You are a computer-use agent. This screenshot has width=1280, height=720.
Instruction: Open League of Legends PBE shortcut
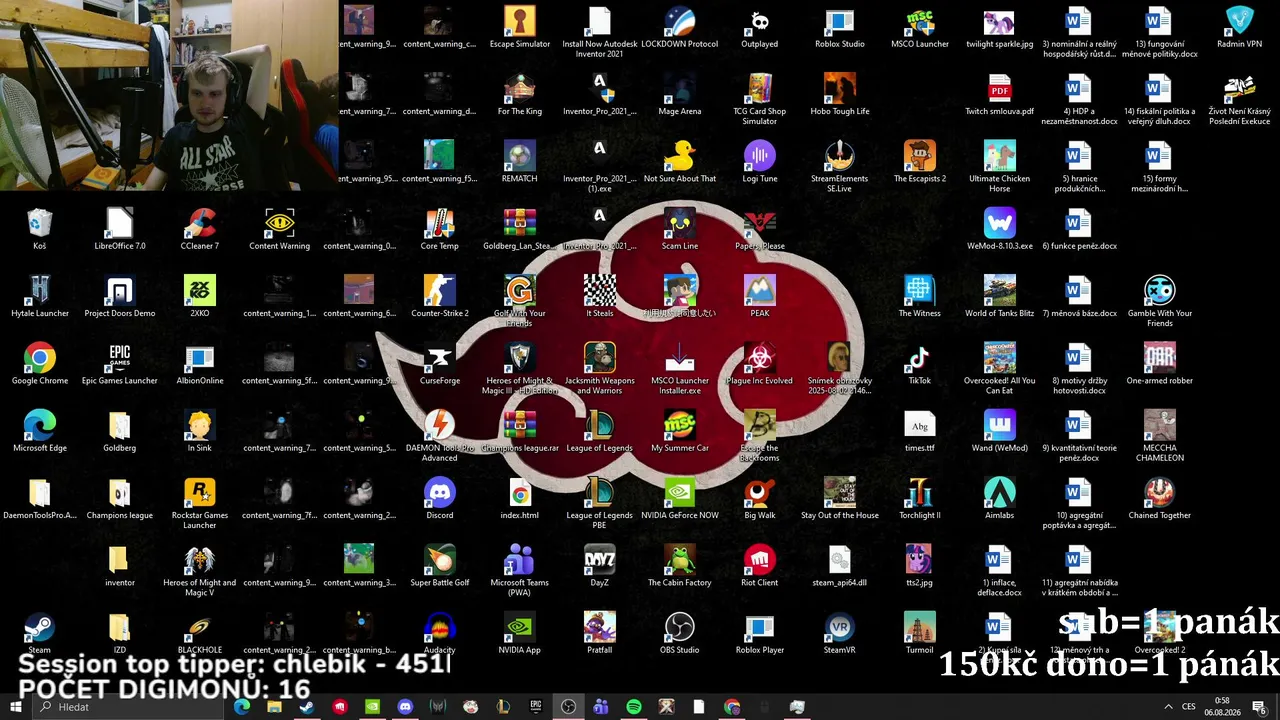[600, 491]
